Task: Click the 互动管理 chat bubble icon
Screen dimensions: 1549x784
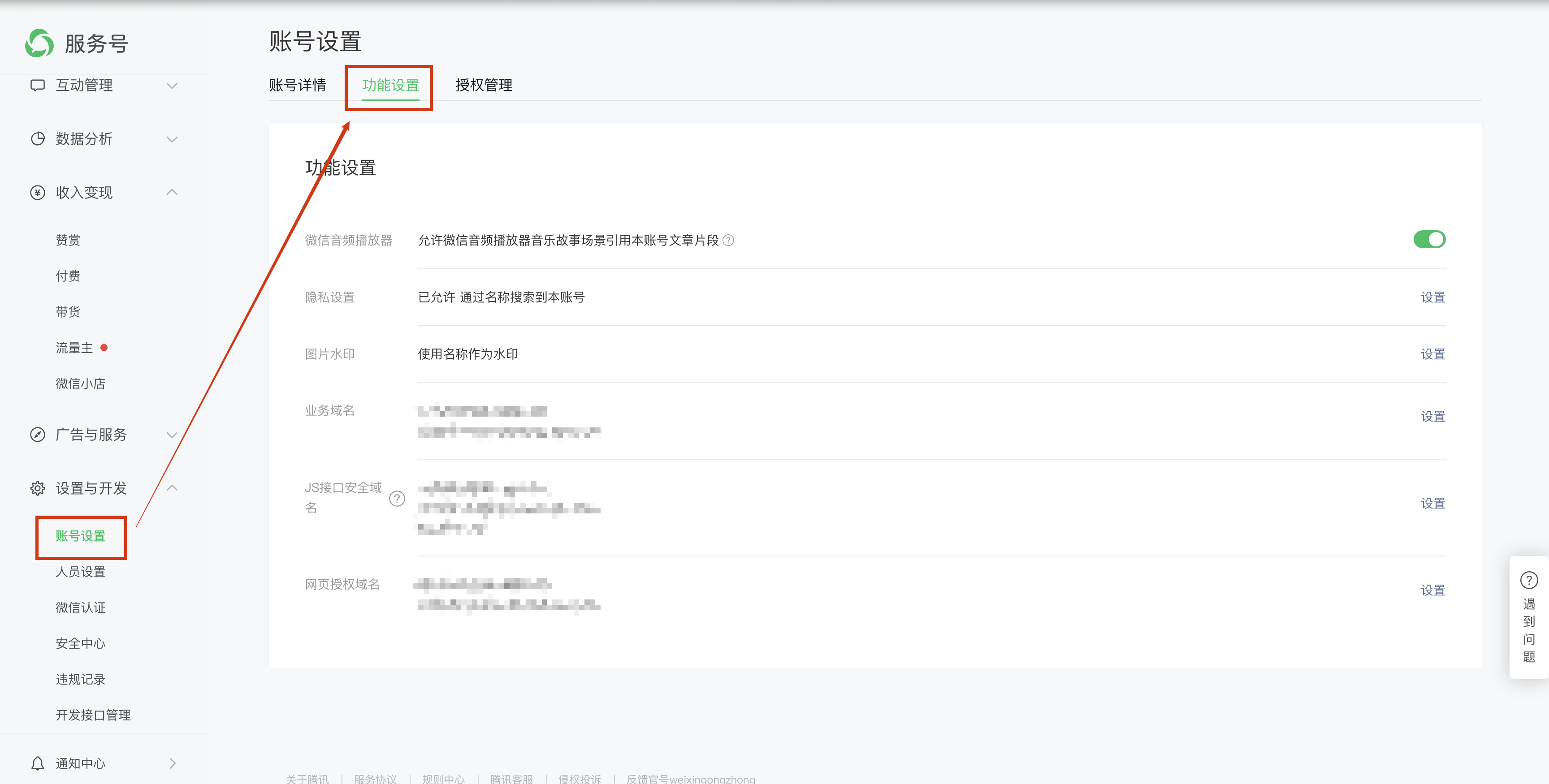Action: 37,86
